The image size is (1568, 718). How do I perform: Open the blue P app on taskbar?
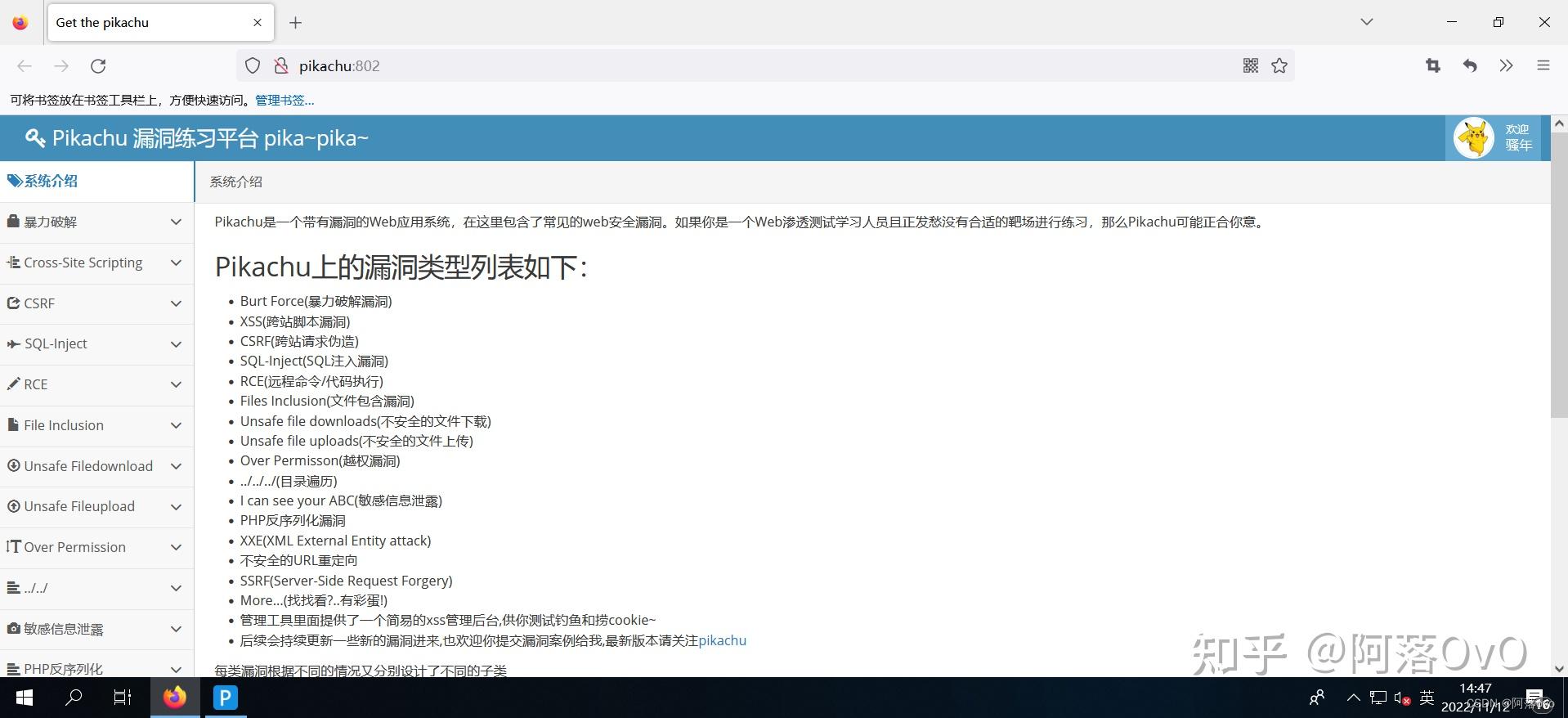(226, 698)
